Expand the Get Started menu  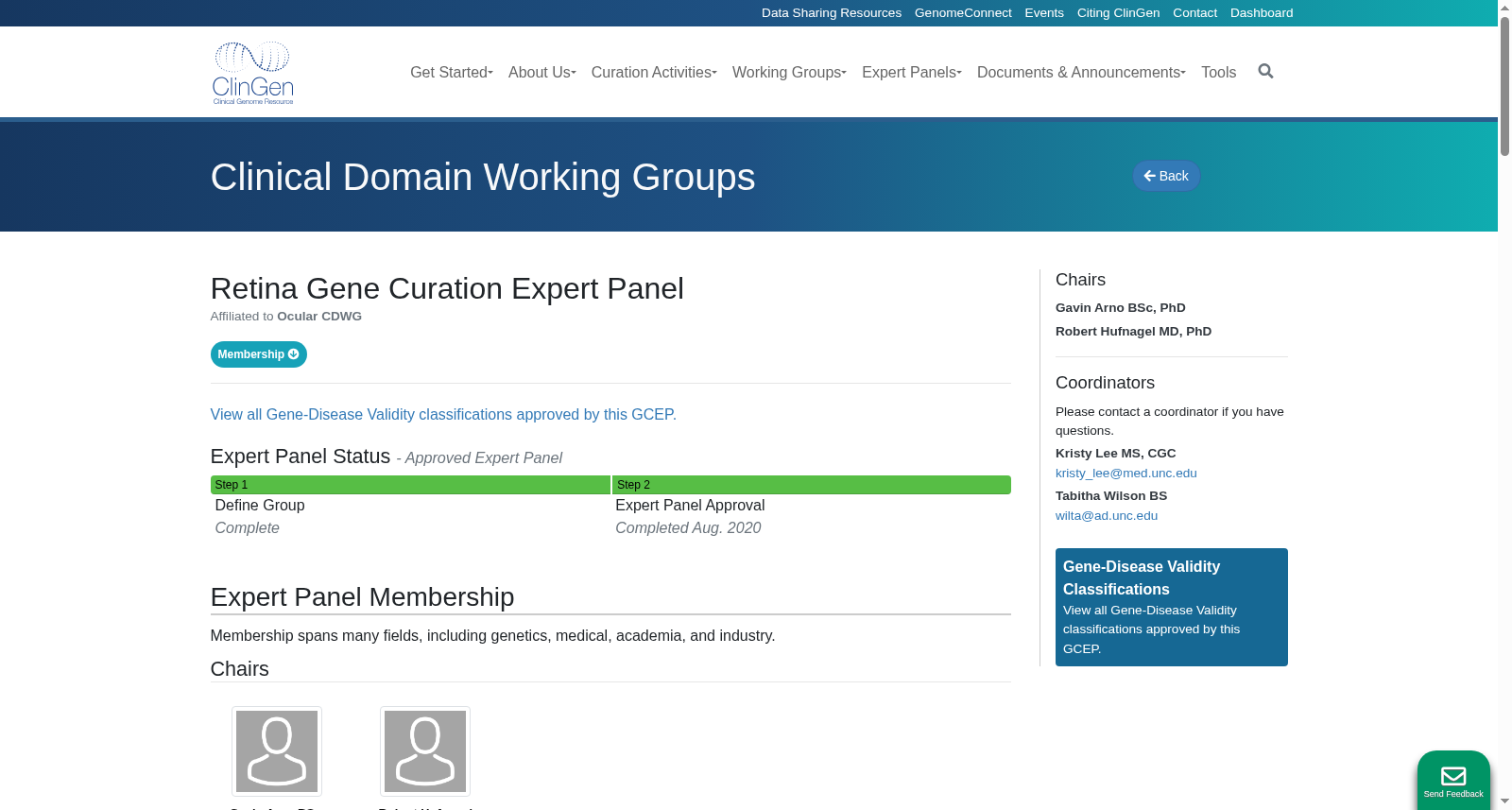tap(452, 73)
